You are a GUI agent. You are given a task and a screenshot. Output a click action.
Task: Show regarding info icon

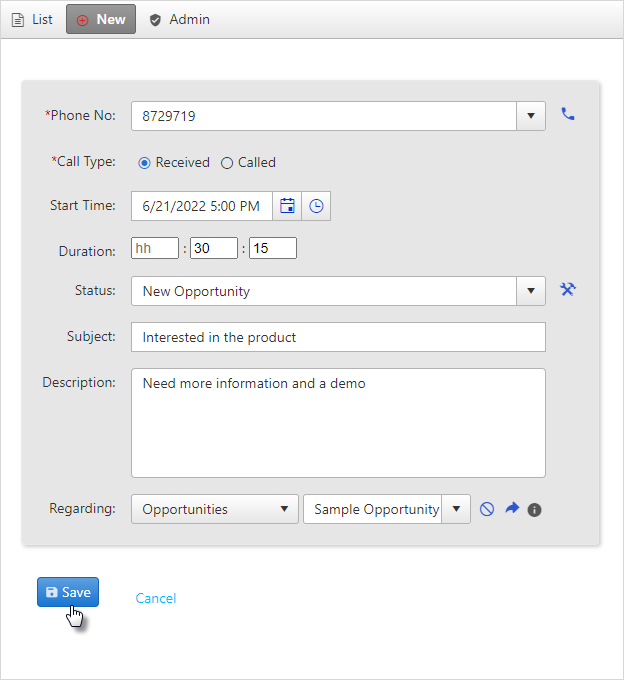(x=534, y=510)
